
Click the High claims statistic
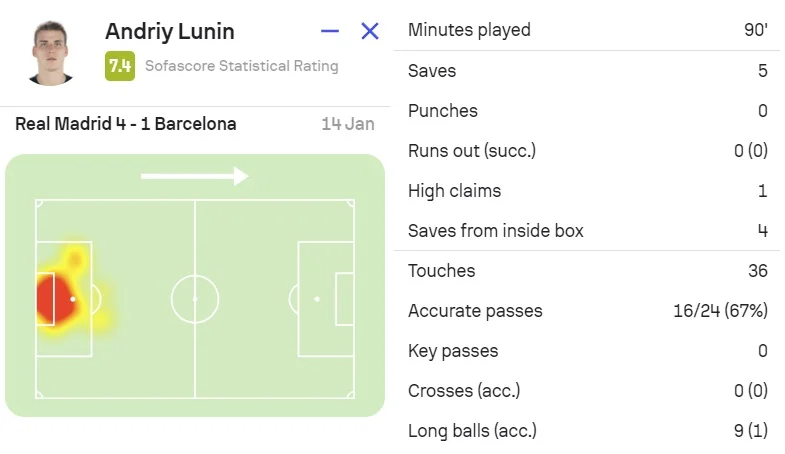tap(587, 191)
